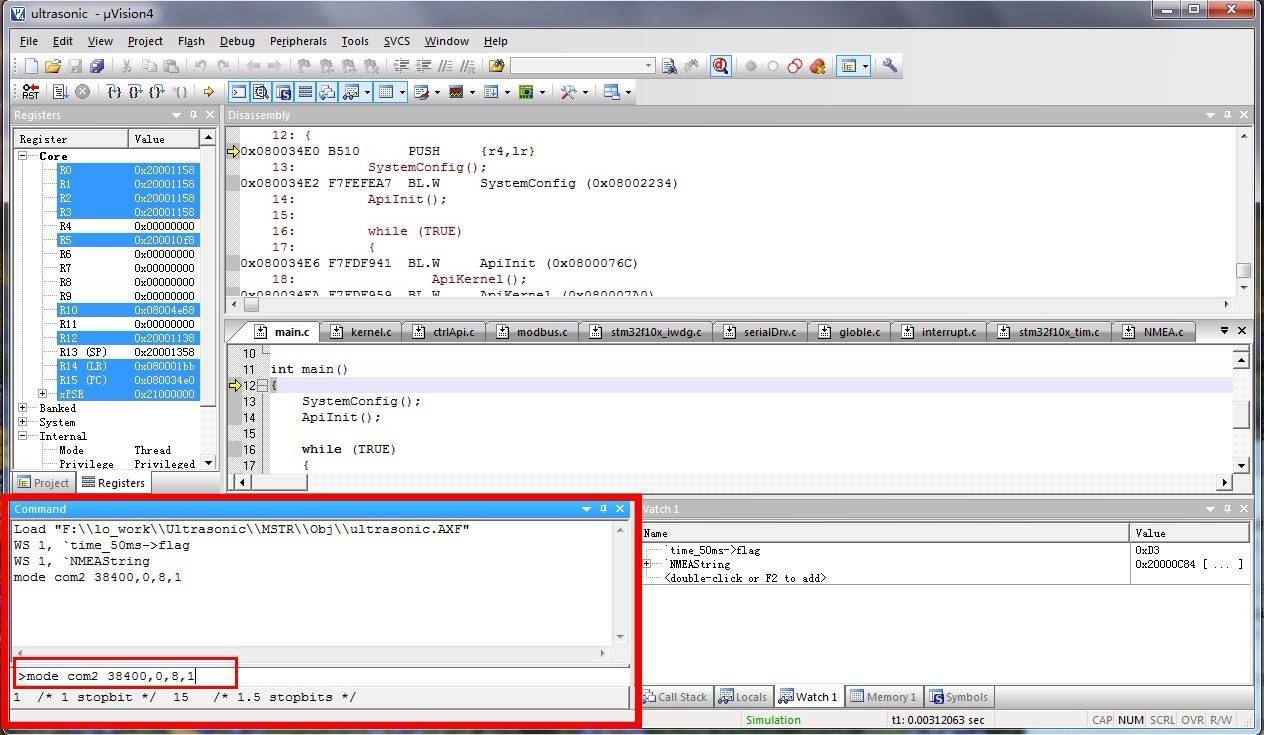Image resolution: width=1264 pixels, height=735 pixels.
Task: Click inside the command input field
Action: (120, 673)
